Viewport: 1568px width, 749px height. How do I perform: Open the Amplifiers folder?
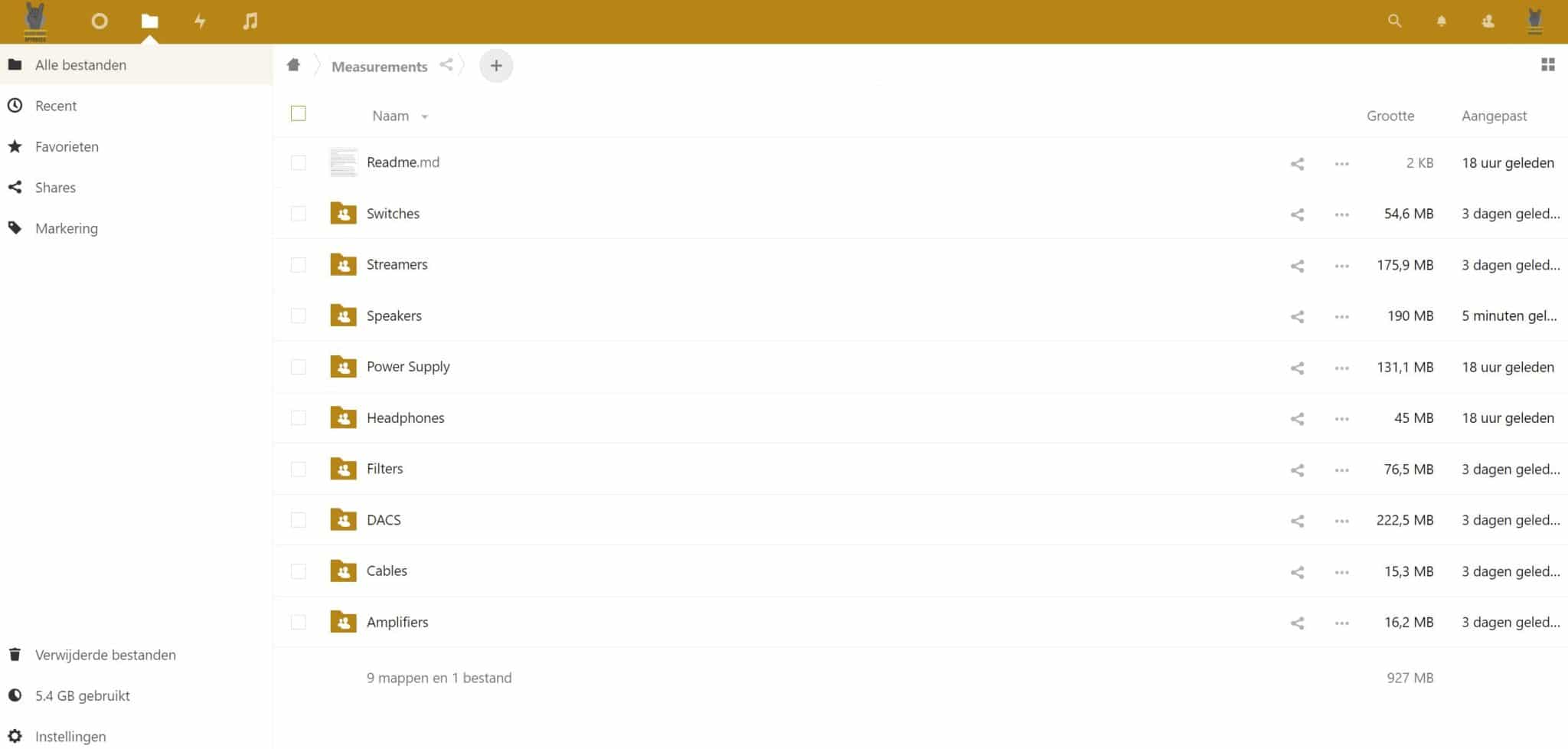click(x=397, y=622)
